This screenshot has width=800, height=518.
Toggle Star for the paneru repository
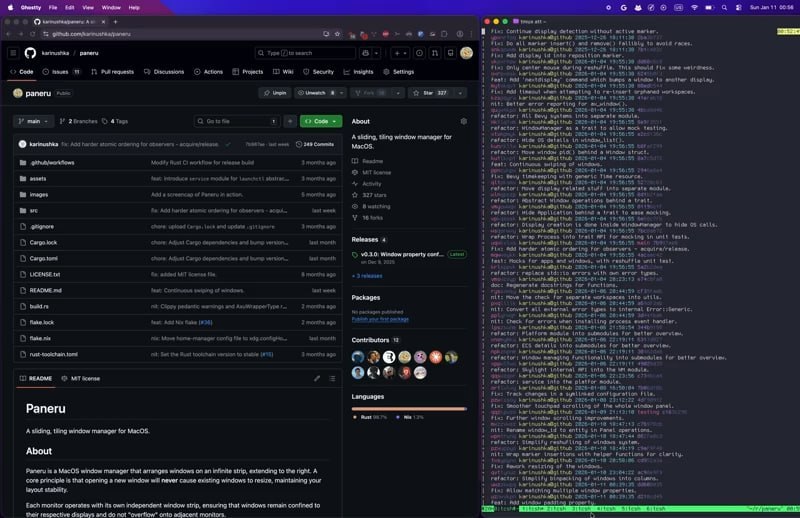tap(432, 93)
